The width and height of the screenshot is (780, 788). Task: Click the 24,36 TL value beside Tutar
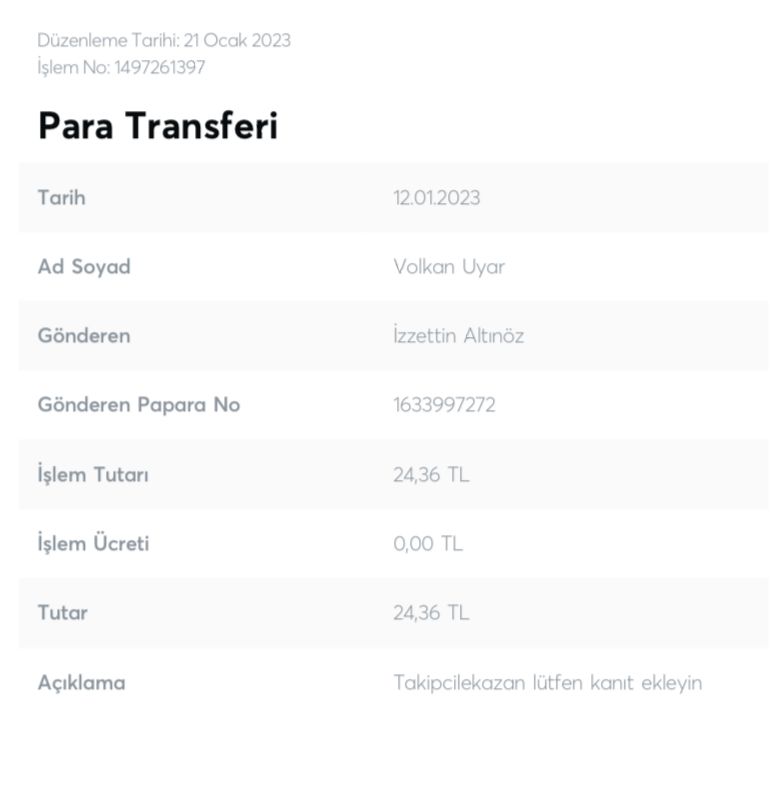[x=430, y=612]
